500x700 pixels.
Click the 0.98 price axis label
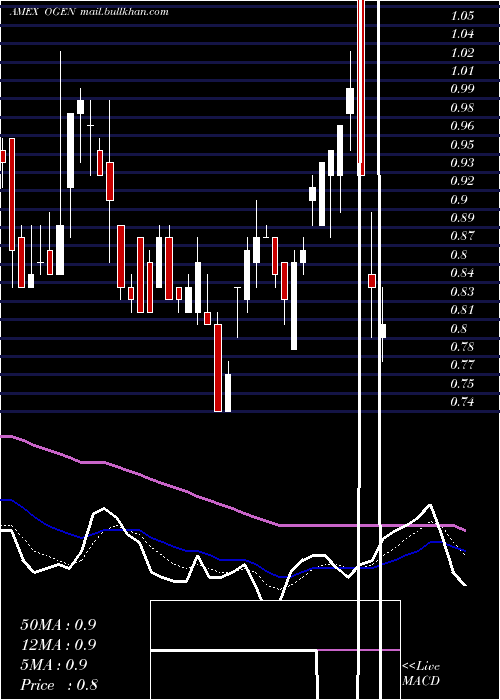coord(462,108)
